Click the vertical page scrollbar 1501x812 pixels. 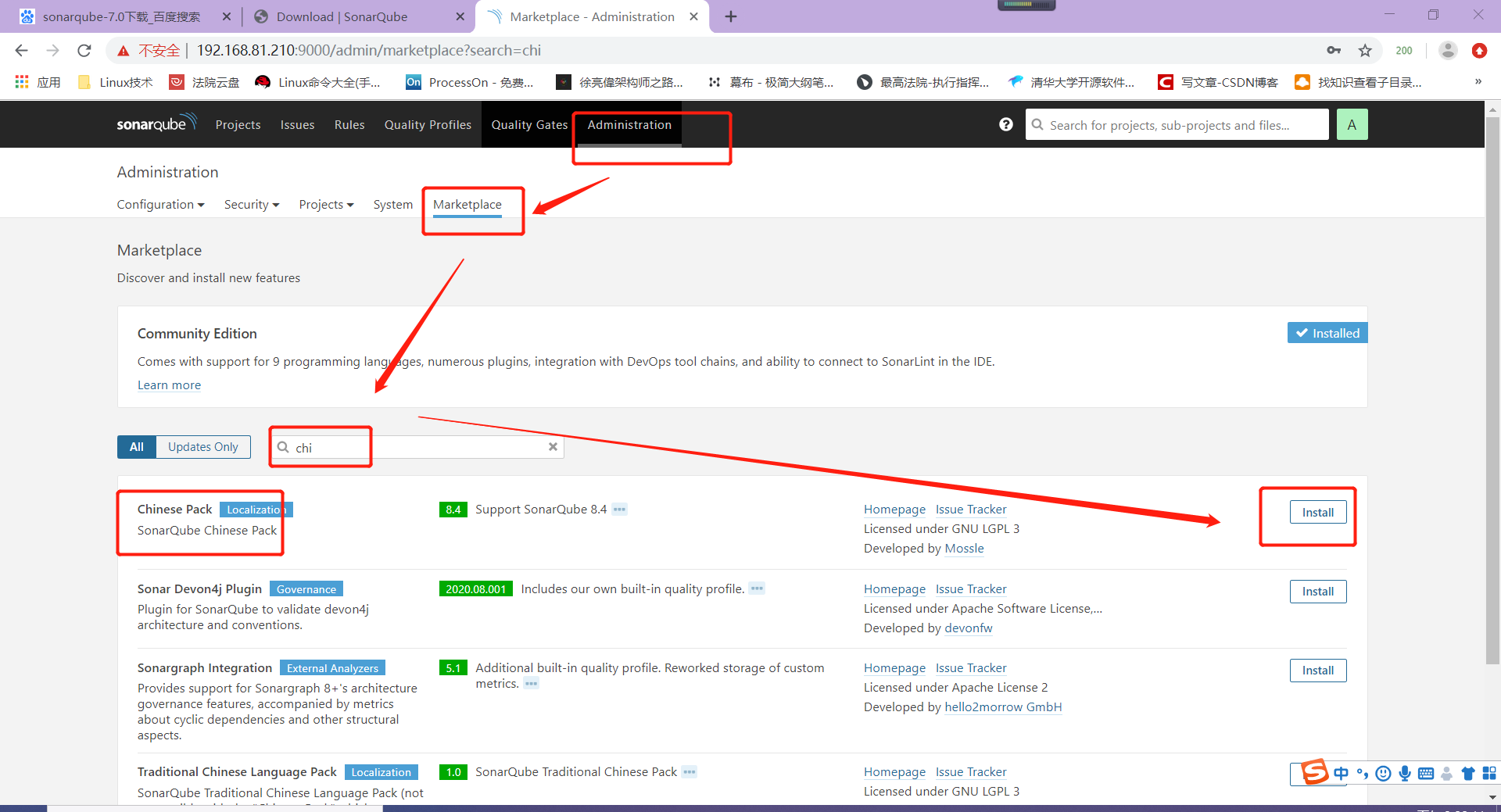point(1492,391)
